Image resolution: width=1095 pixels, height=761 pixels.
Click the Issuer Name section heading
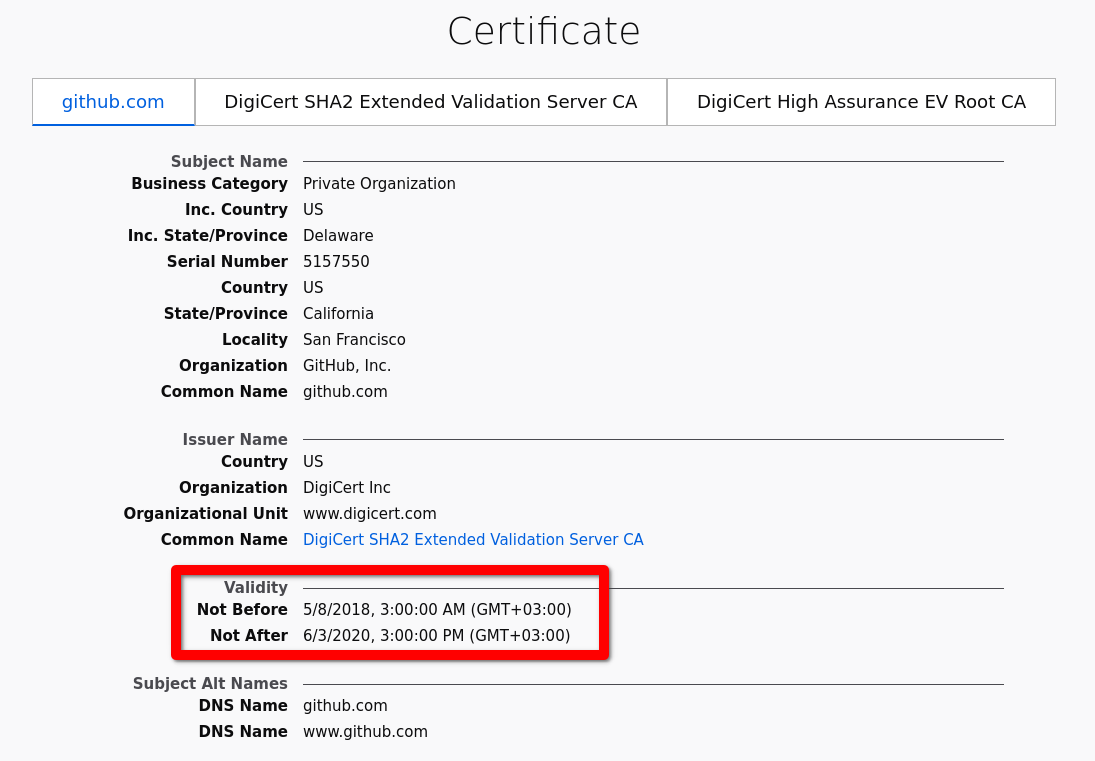coord(235,439)
